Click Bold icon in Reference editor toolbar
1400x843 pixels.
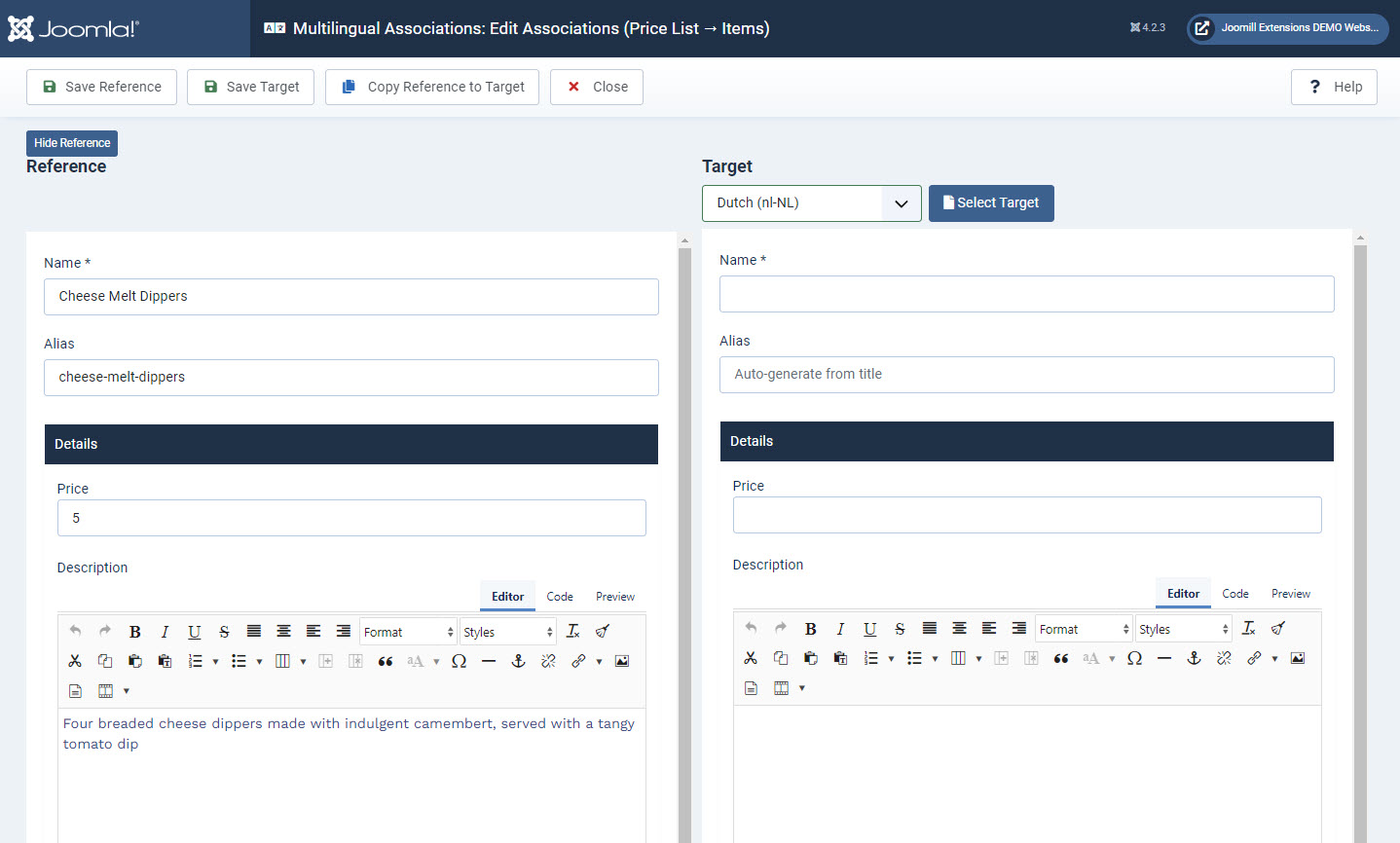(135, 632)
